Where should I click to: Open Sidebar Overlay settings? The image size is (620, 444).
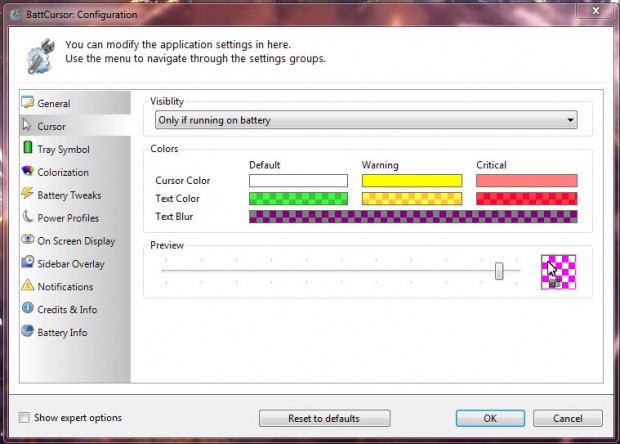[75, 264]
